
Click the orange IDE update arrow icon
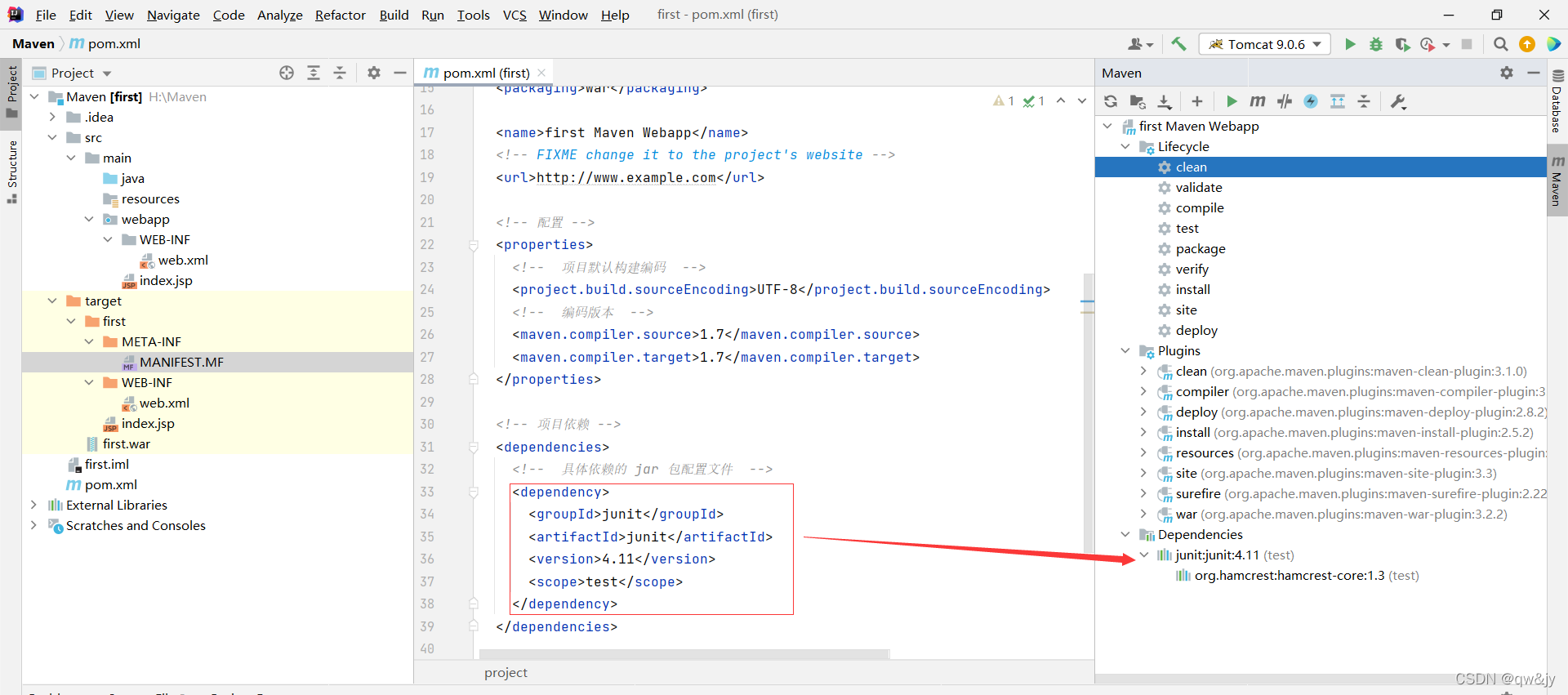pyautogui.click(x=1526, y=44)
